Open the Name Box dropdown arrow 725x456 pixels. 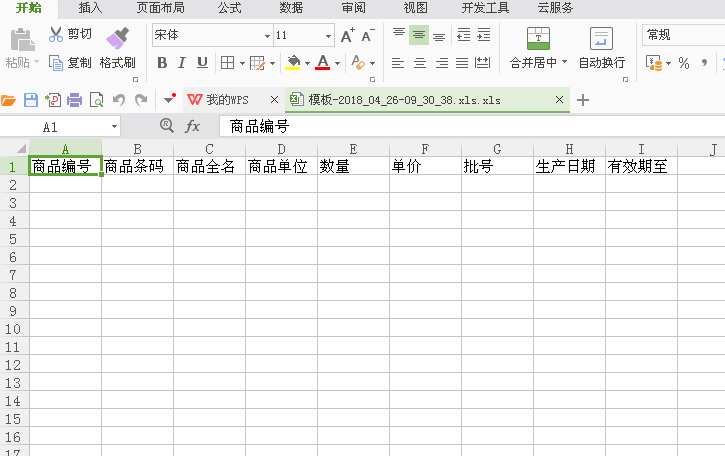tap(114, 127)
